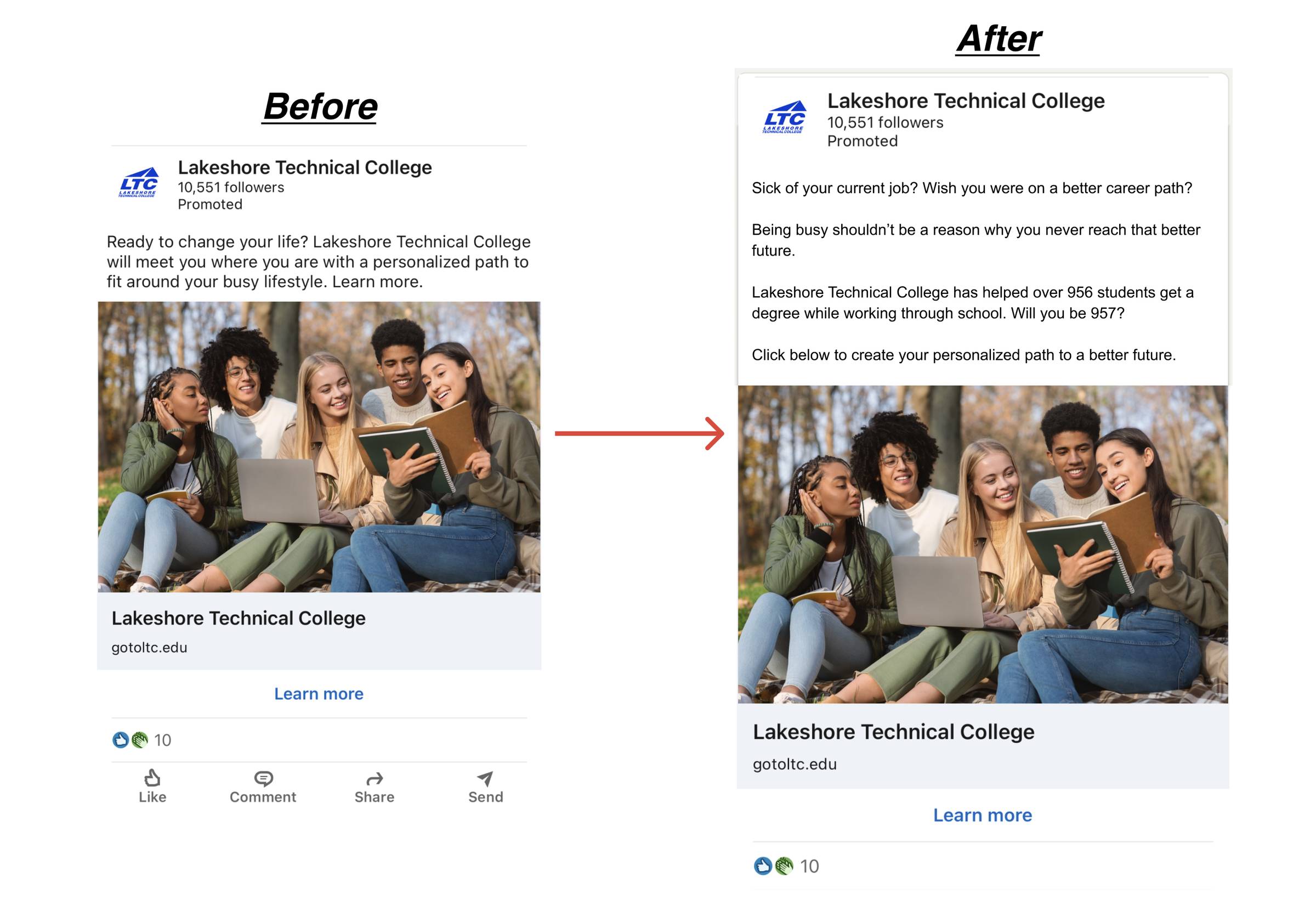Click Lakeshore Technical College card title below After image

(x=894, y=732)
